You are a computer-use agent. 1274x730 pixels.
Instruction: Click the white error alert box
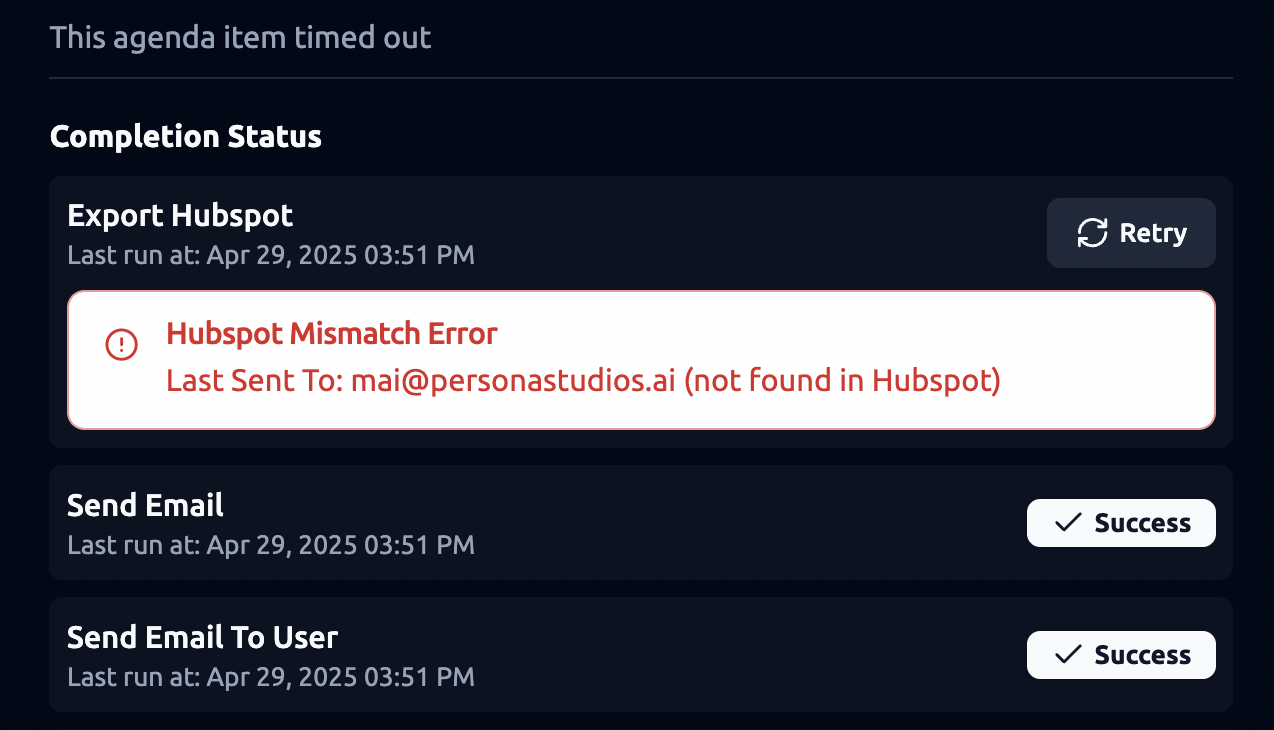641,360
